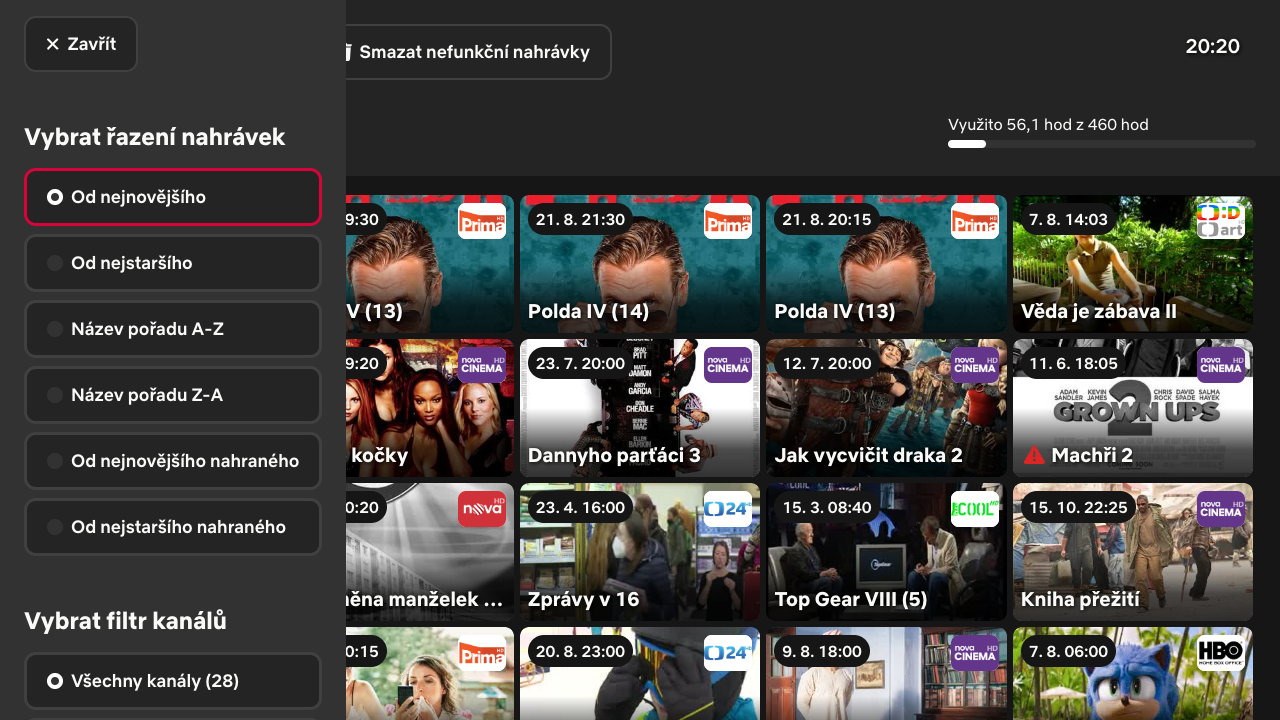This screenshot has height=720, width=1280.
Task: Select 'Všechny kanály (28)' channel filter
Action: point(173,681)
